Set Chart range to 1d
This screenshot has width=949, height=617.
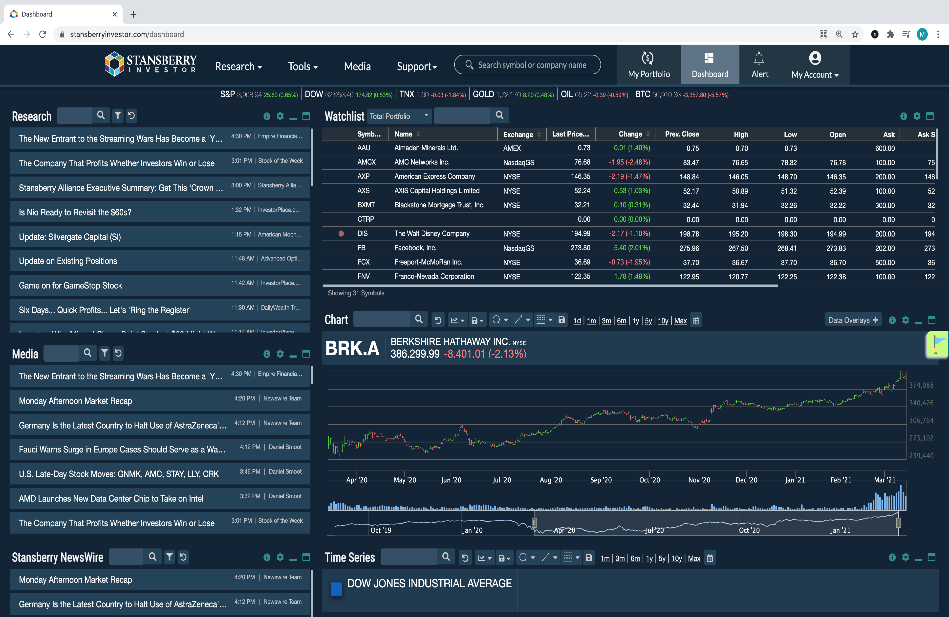[x=577, y=321]
